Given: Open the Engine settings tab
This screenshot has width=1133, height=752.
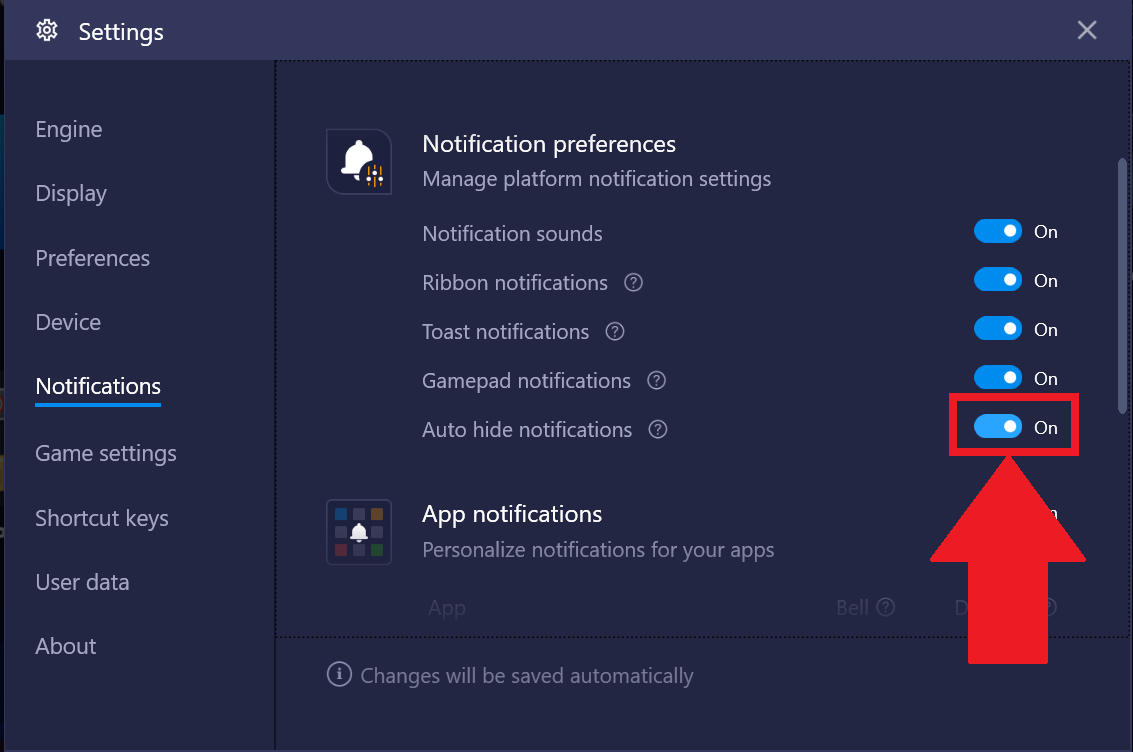Looking at the screenshot, I should point(69,129).
